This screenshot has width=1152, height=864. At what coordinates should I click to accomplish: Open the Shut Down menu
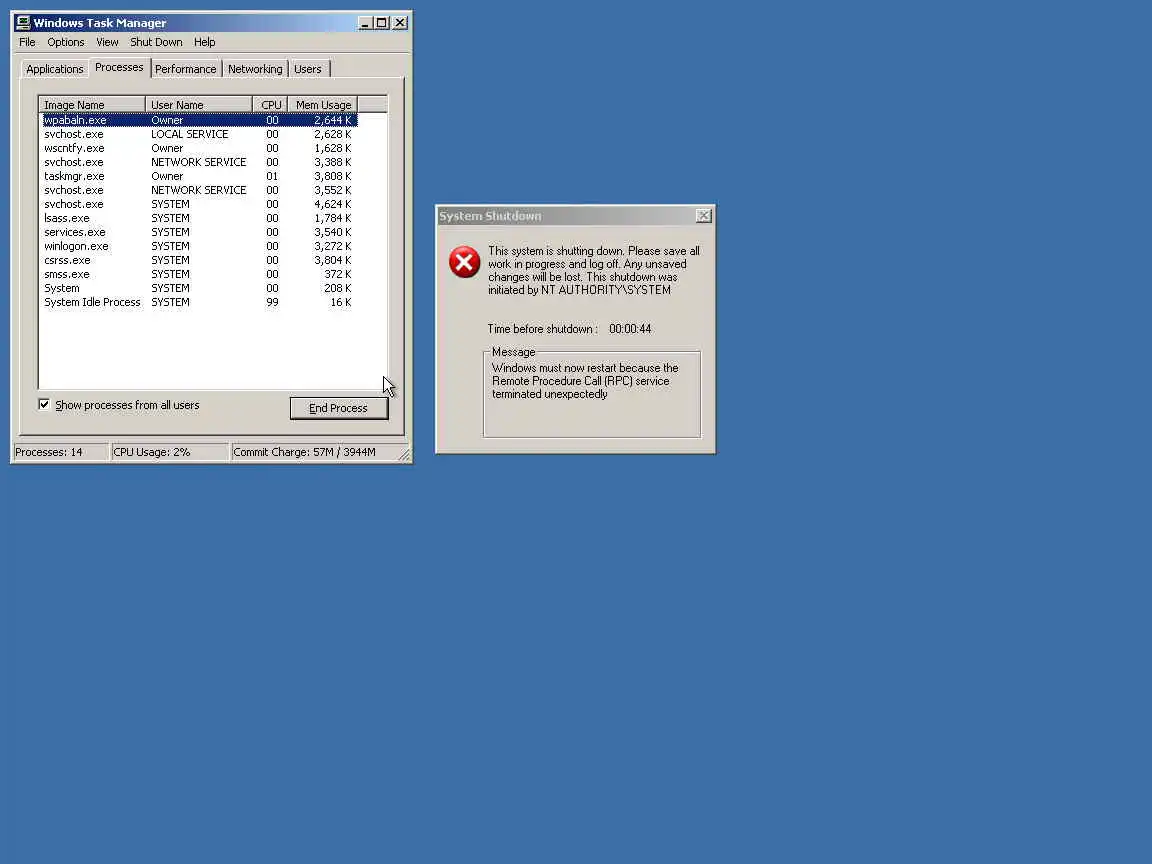click(156, 42)
